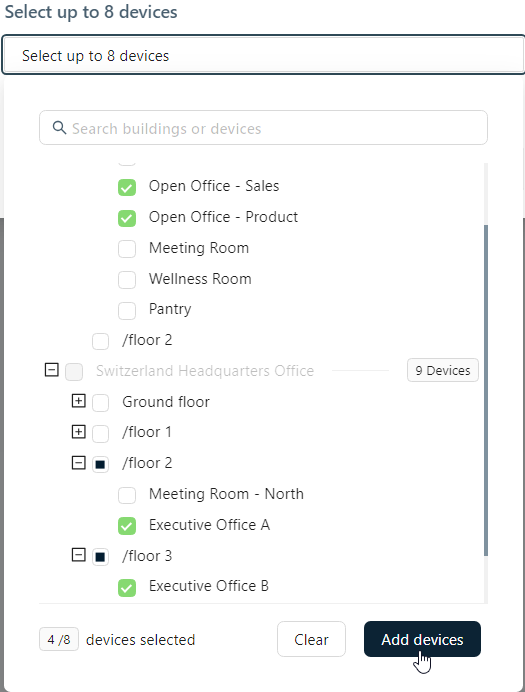The width and height of the screenshot is (525, 692).
Task: Click the search magnifier icon
Action: click(59, 128)
